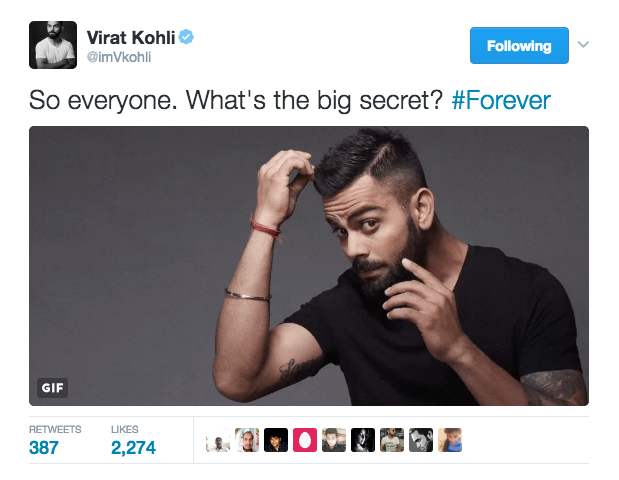This screenshot has height=480, width=619.
Task: Open the second liker avatar thumbnail
Action: pyautogui.click(x=247, y=440)
